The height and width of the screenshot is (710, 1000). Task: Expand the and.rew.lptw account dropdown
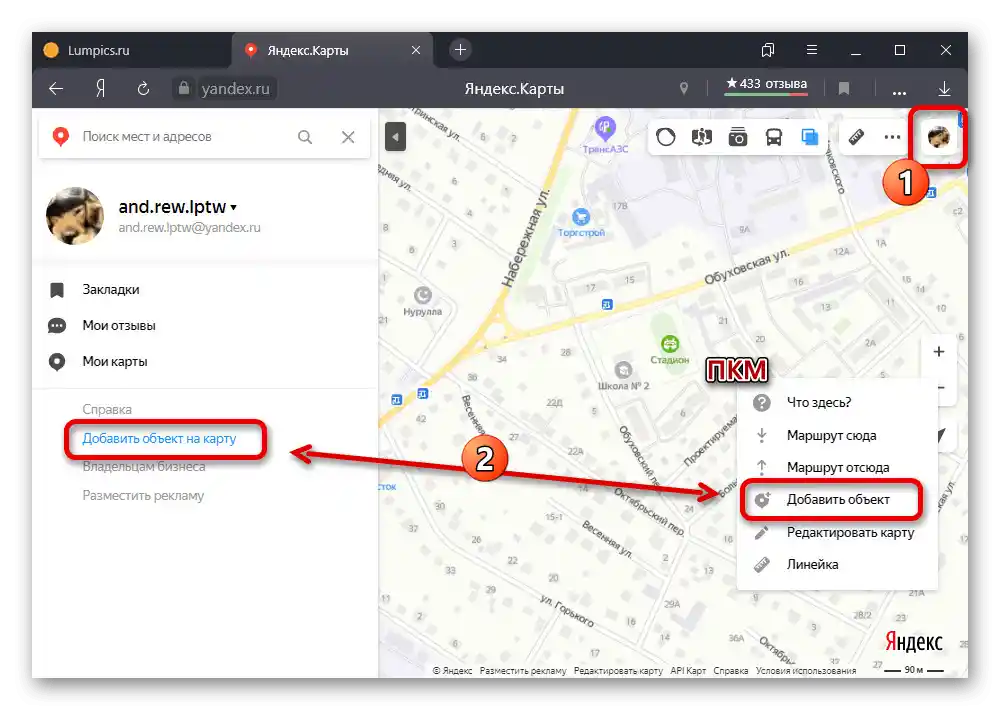click(177, 207)
